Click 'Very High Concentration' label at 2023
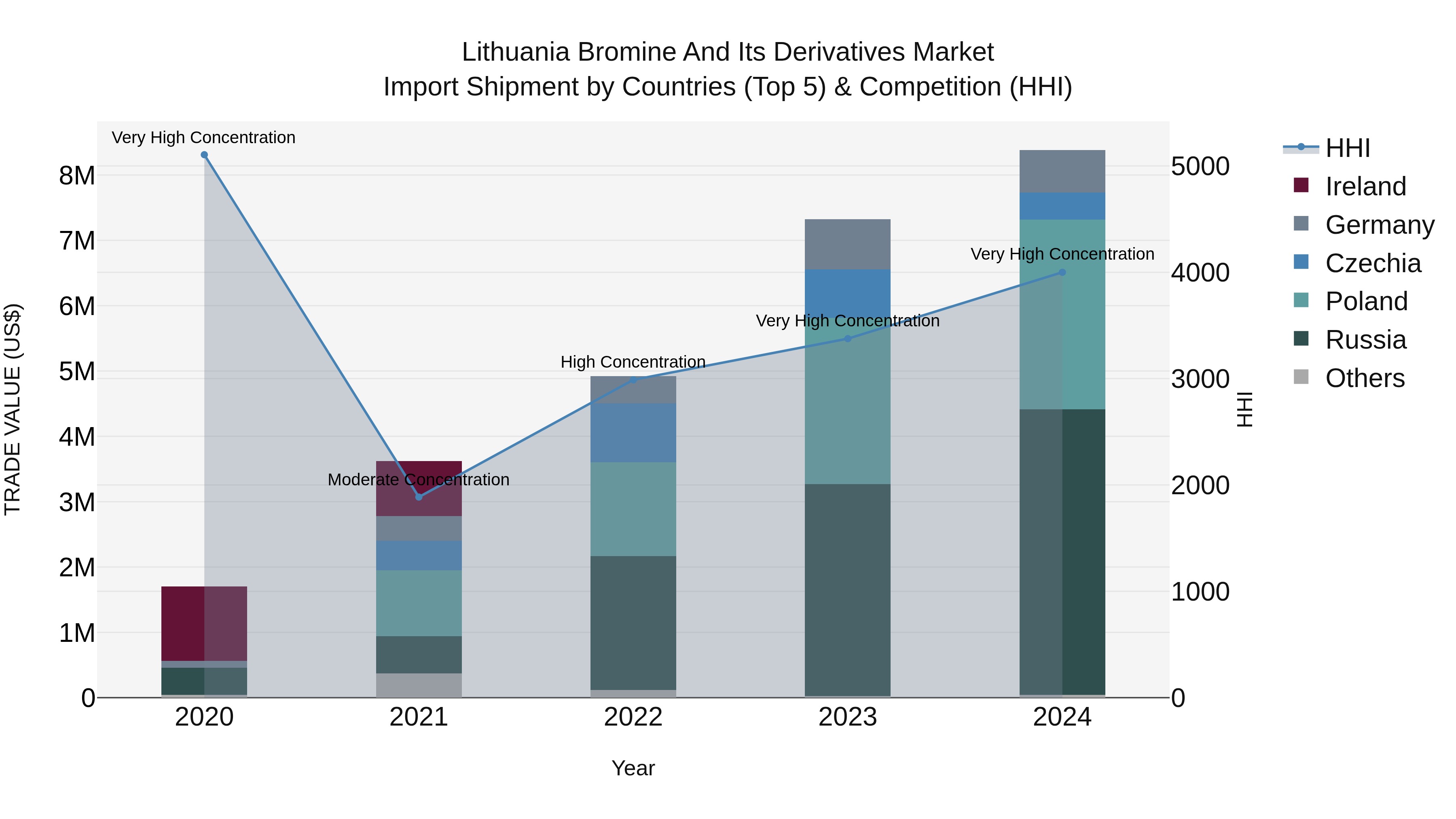This screenshot has height=819, width=1456. pyautogui.click(x=848, y=320)
